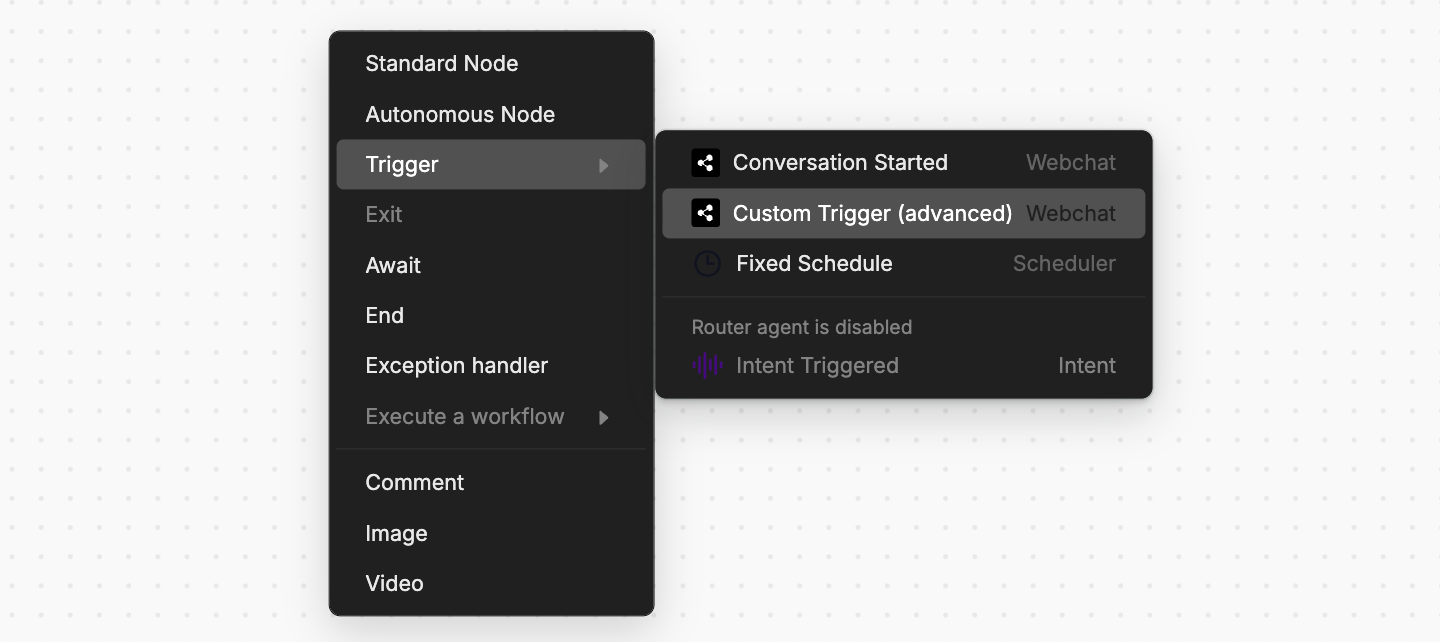Expand the Trigger submenu arrow

coord(604,165)
